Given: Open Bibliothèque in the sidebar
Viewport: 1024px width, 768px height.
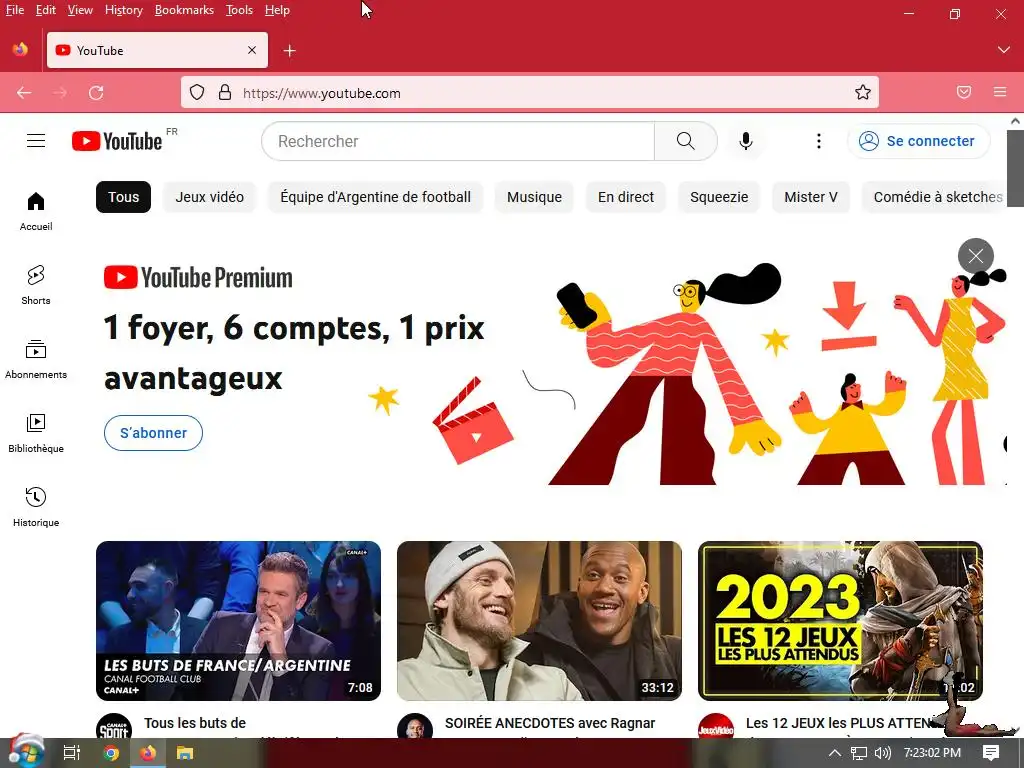Looking at the screenshot, I should pos(36,434).
